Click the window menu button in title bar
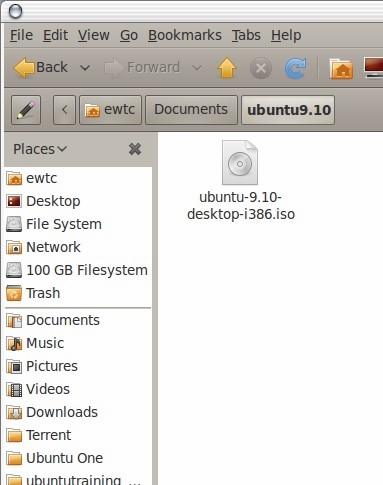Image resolution: width=383 pixels, height=485 pixels. pos(15,11)
